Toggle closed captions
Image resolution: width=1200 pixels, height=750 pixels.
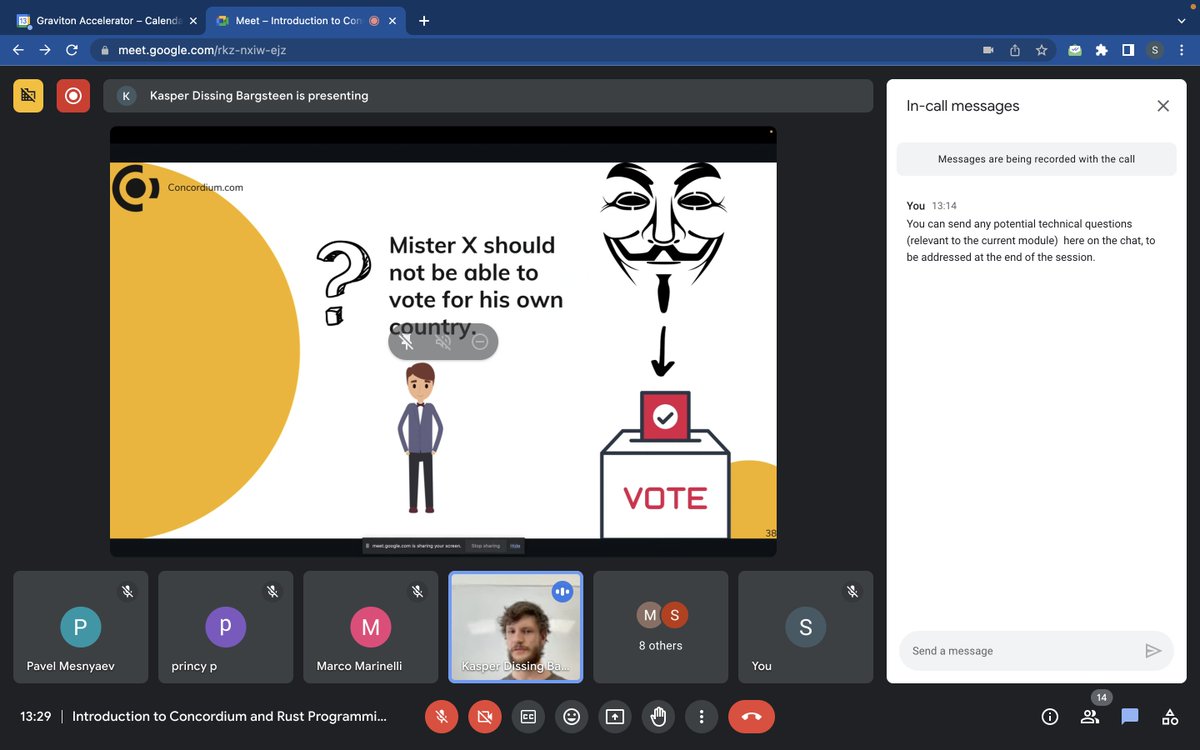[x=528, y=716]
